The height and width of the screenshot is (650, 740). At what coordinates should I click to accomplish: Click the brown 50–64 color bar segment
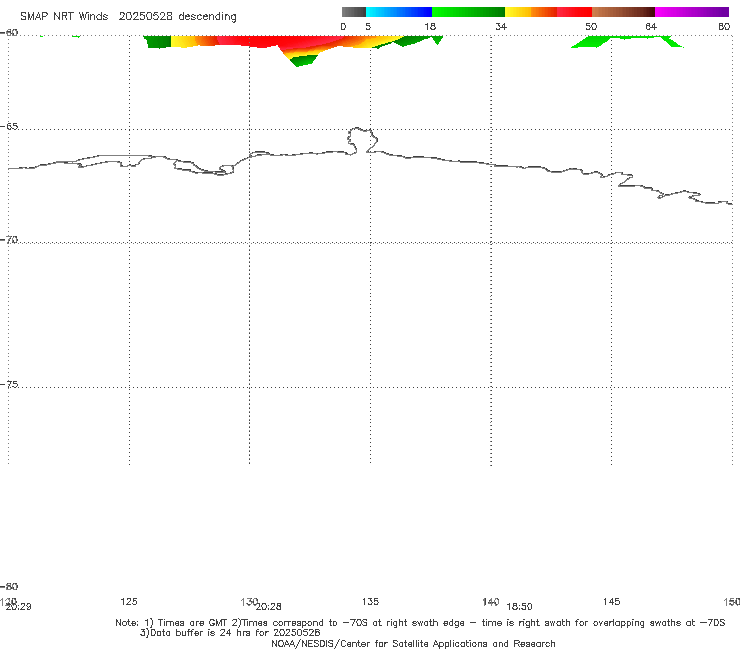[x=623, y=12]
